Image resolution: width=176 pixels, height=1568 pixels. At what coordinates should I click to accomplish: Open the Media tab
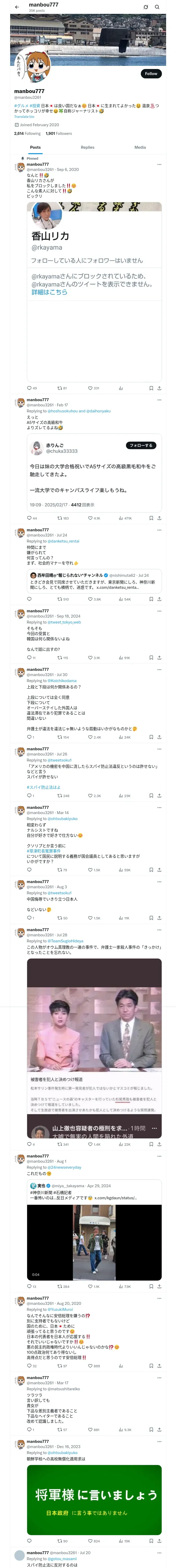tap(140, 147)
